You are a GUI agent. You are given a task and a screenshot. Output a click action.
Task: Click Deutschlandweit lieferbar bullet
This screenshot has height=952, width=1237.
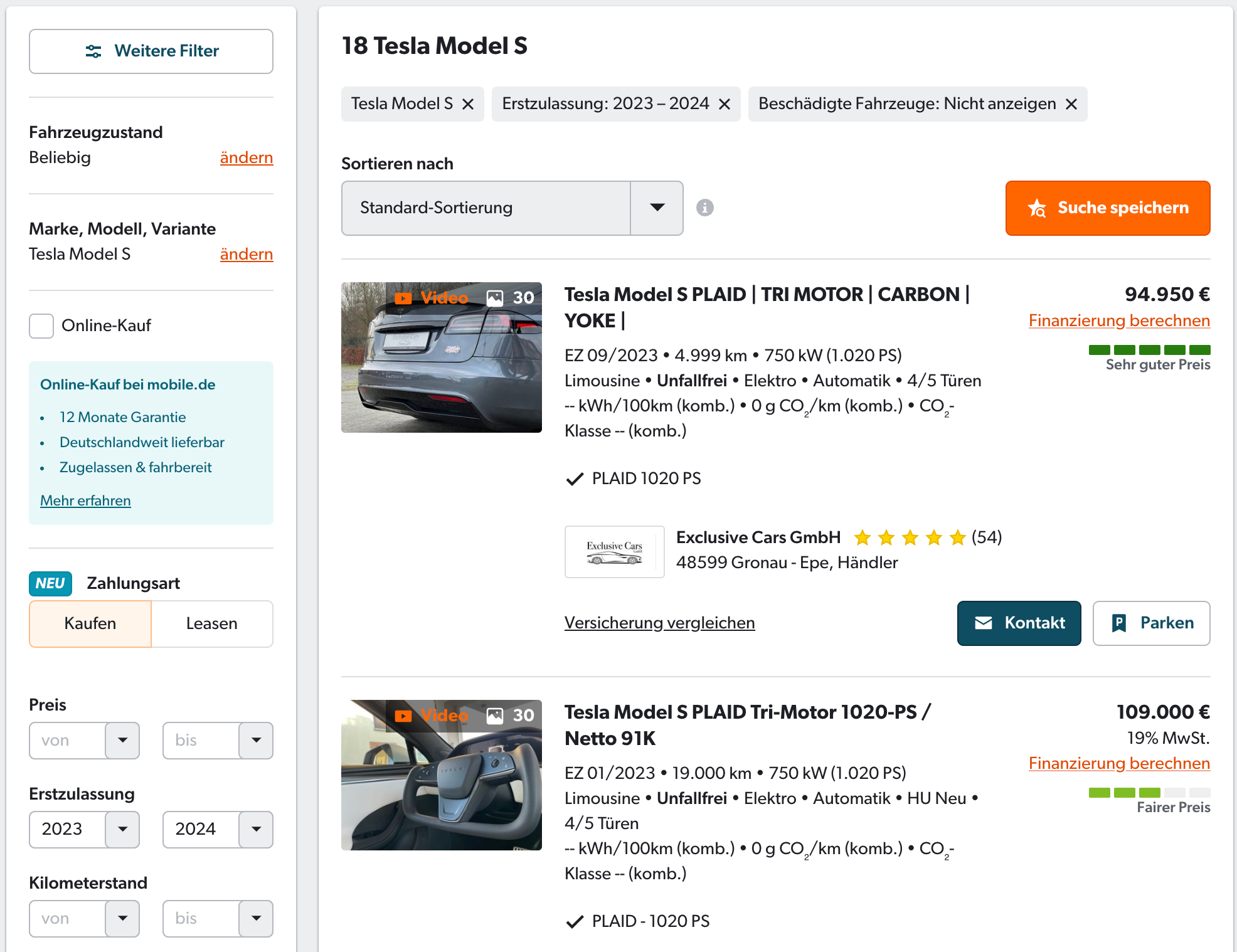(142, 443)
